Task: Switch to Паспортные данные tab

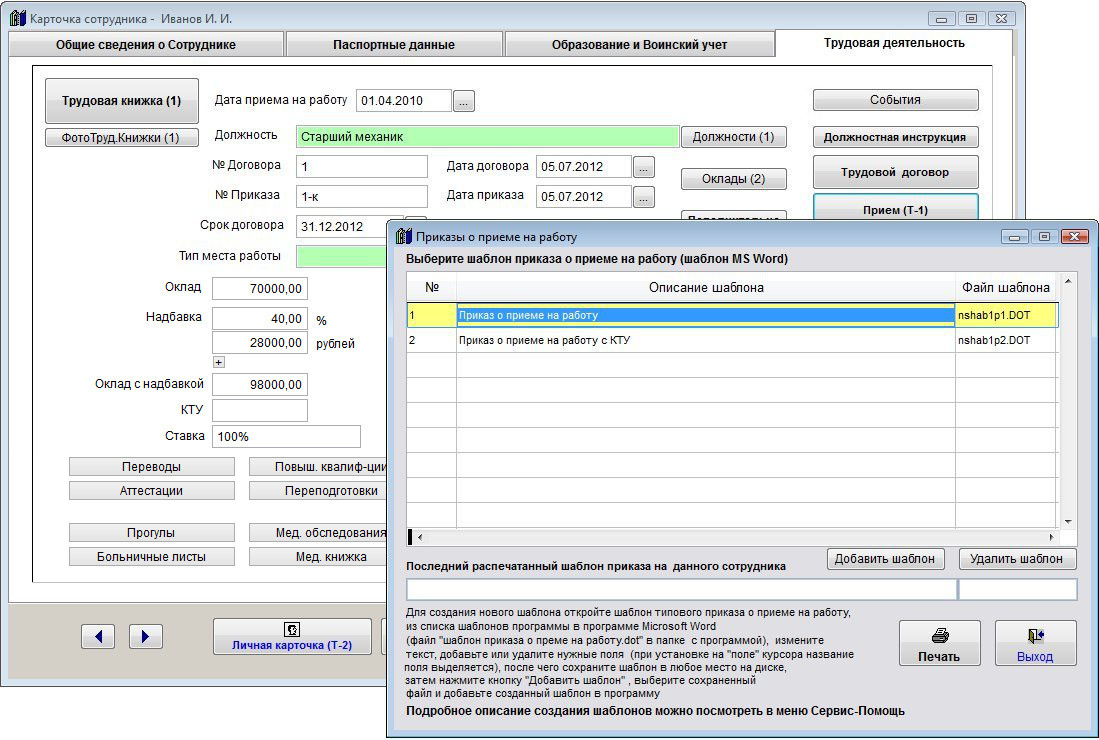Action: pos(394,45)
